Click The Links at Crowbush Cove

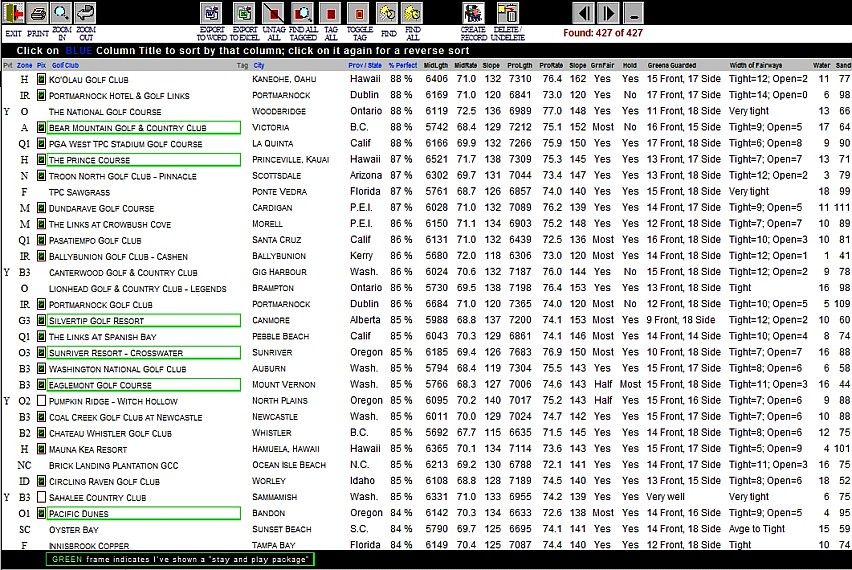pos(110,224)
